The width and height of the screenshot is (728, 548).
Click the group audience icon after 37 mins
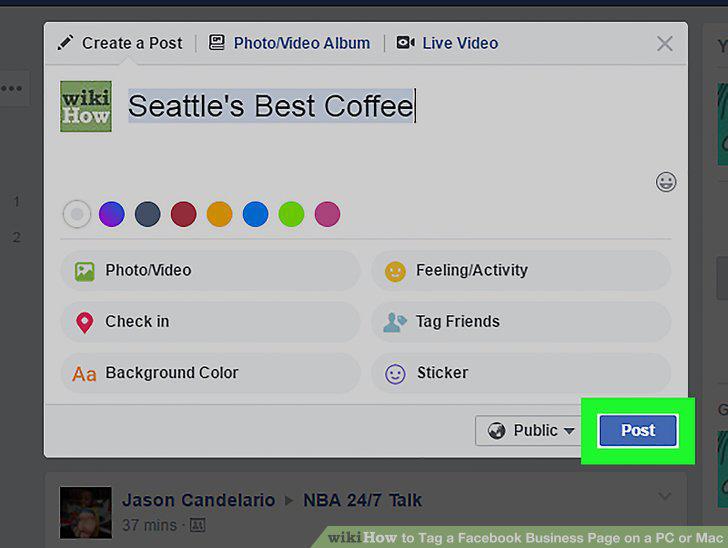(197, 526)
